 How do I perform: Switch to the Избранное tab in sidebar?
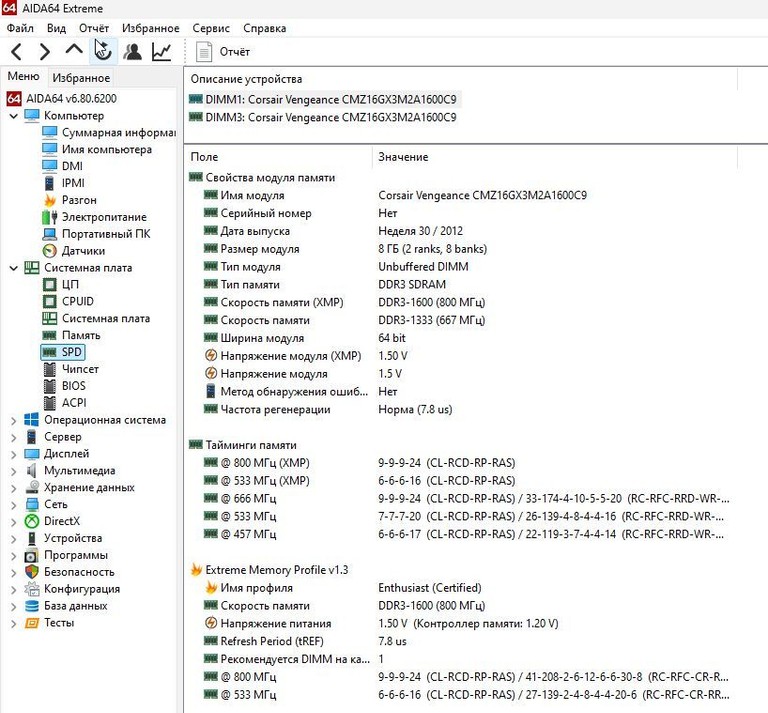(81, 78)
